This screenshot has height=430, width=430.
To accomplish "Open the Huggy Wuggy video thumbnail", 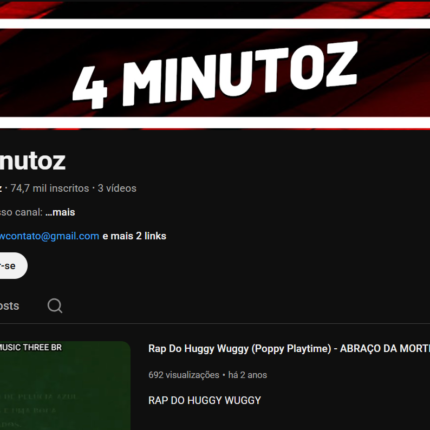I will point(65,385).
